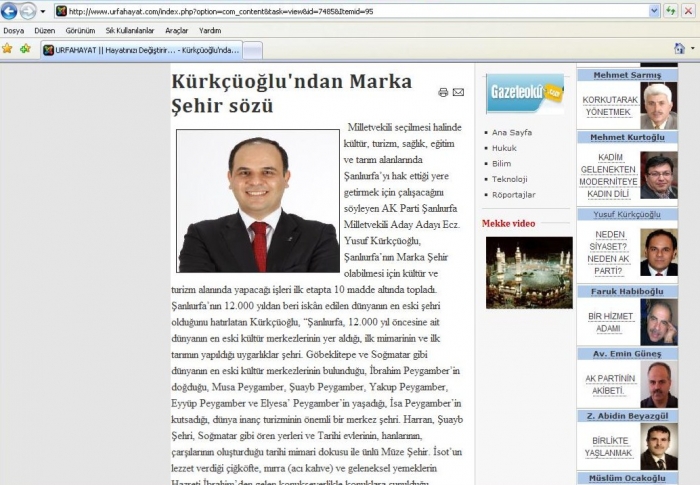Open the Dosya menu
The height and width of the screenshot is (485, 700).
(14, 31)
